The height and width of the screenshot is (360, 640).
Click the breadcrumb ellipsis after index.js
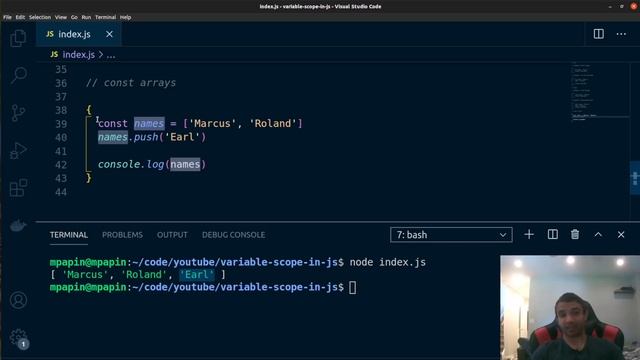[x=111, y=55]
